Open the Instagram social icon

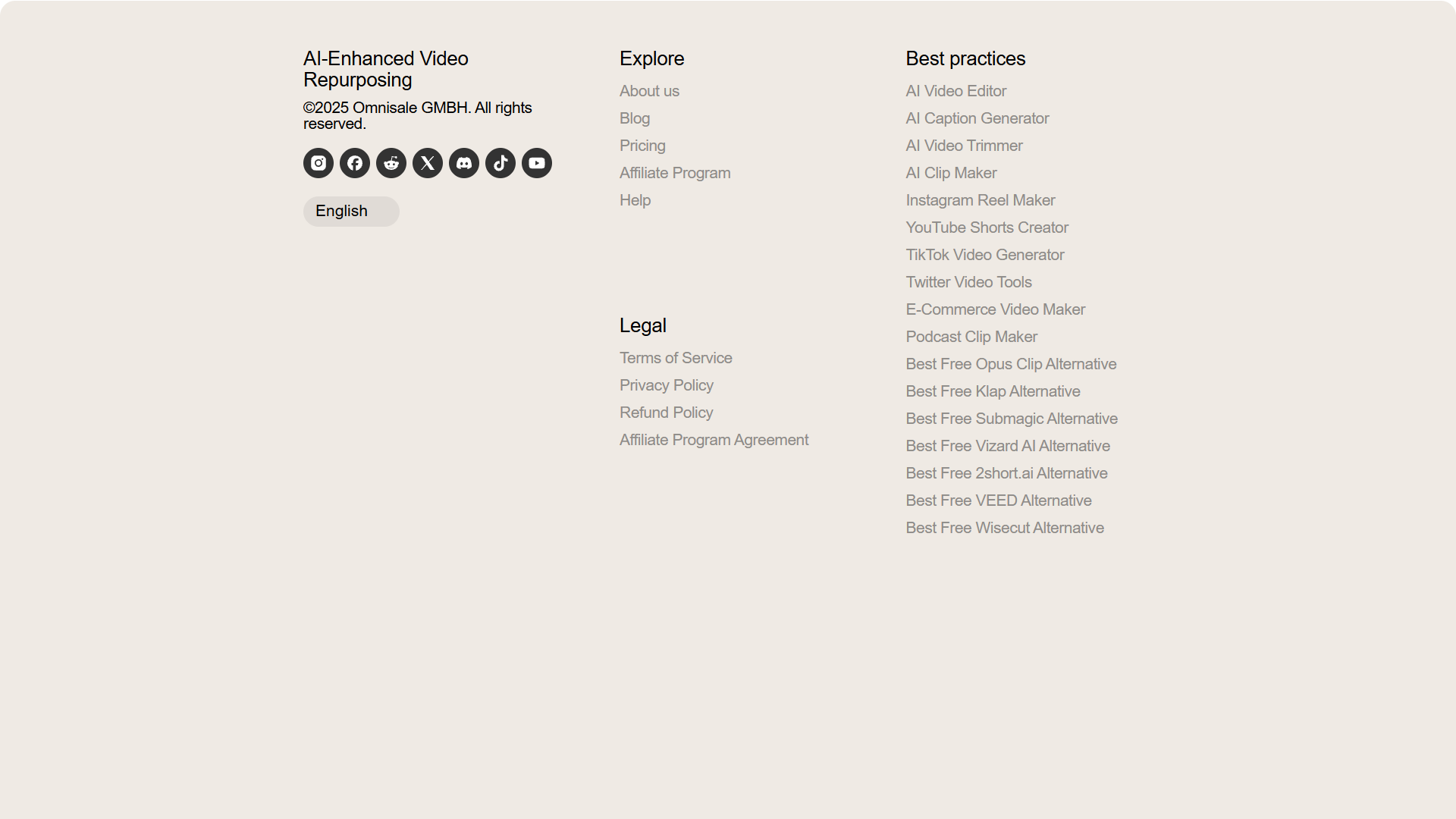(318, 163)
